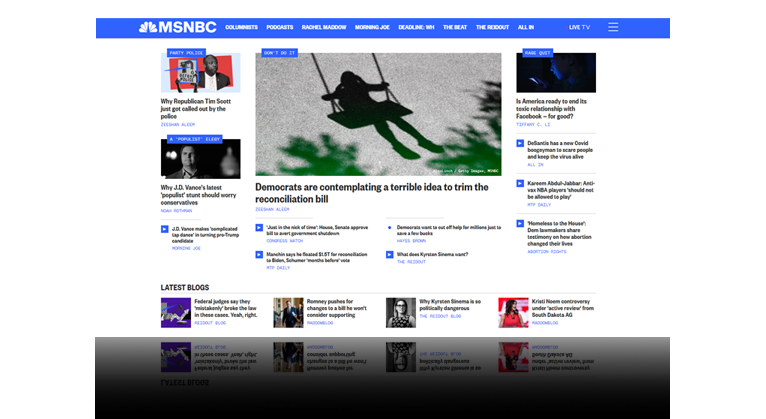
Task: Click the swing shadow main image
Action: point(378,114)
